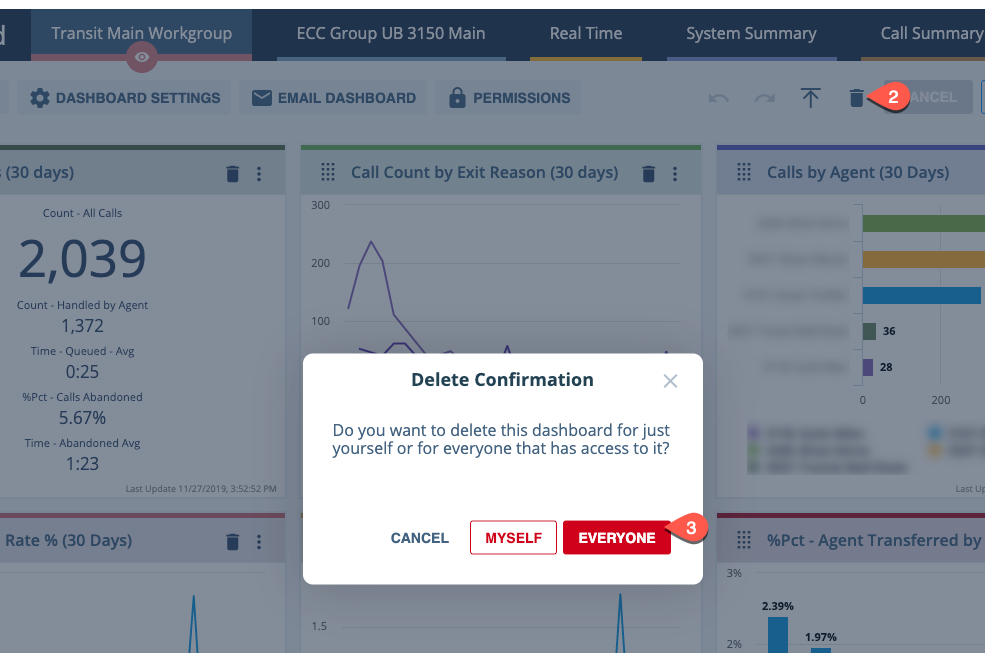Click the 2.39% bar in Agent Transferred chart
Screen dimensions: 985x653
778,635
